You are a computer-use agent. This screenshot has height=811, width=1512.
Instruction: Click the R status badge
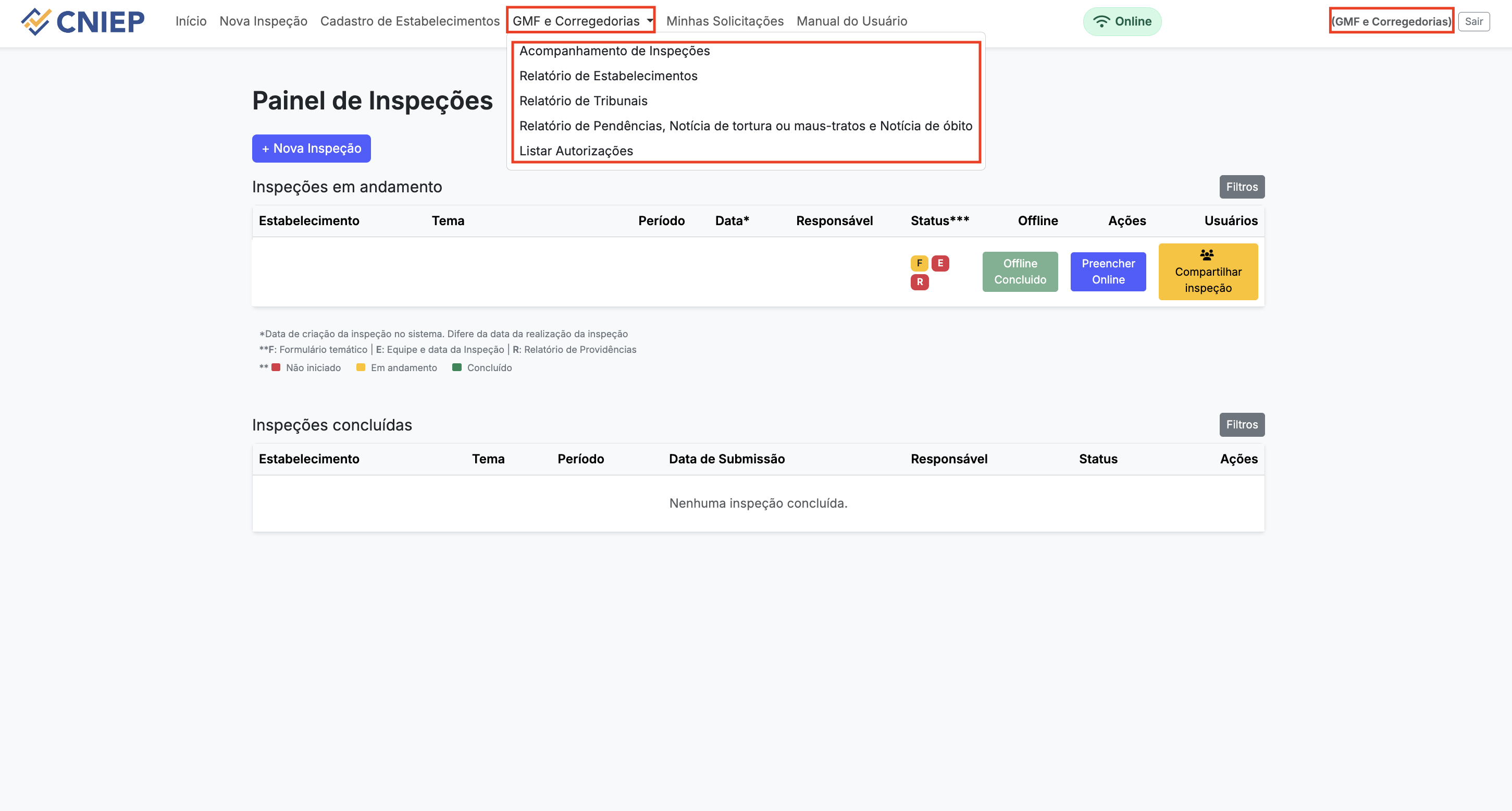pos(919,282)
